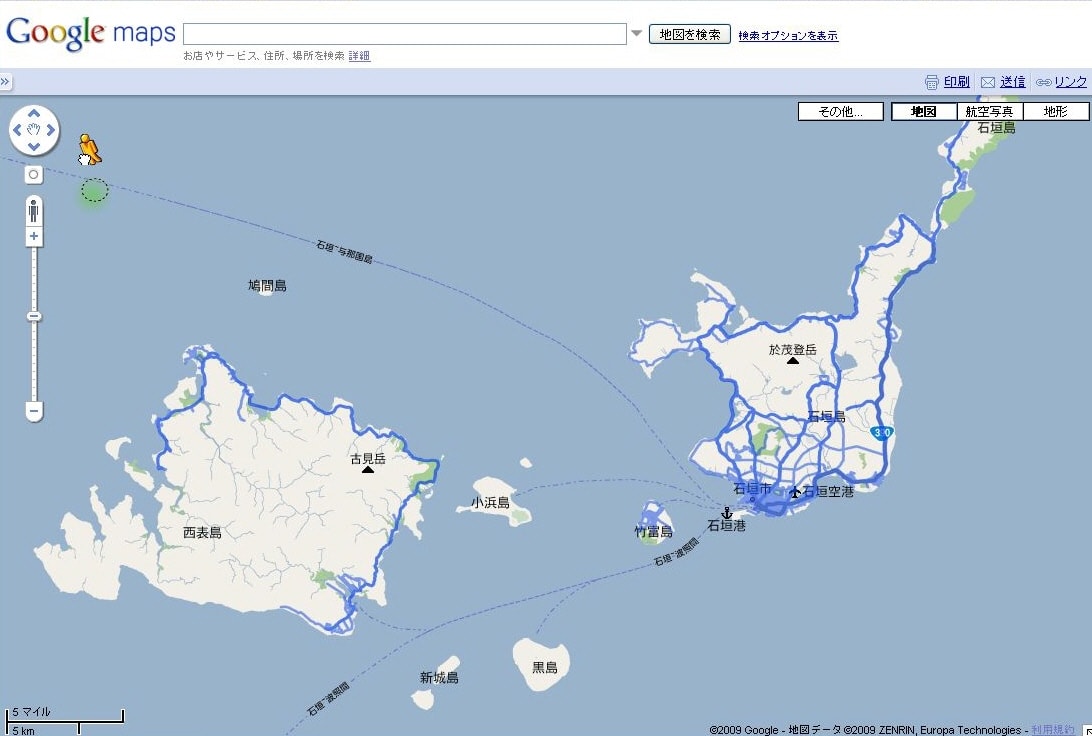Click the chain link icon
Screen dimensions: 1092x736
(1043, 82)
